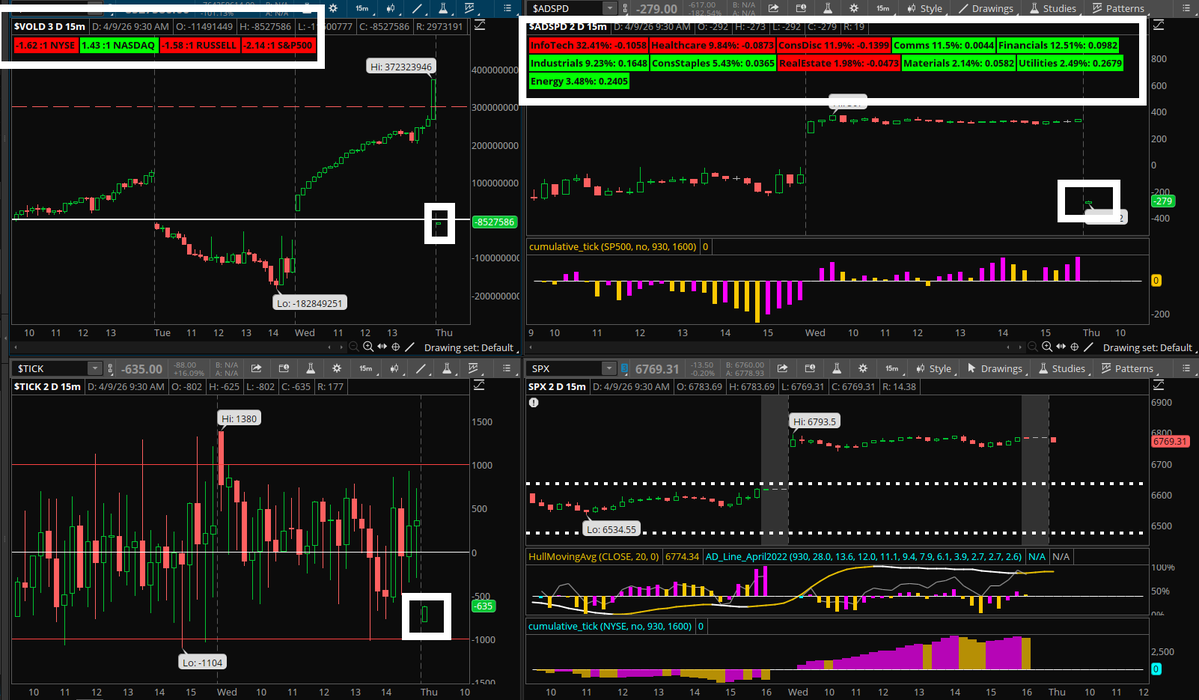Click the Utilities 2.49% sector label

point(1070,63)
